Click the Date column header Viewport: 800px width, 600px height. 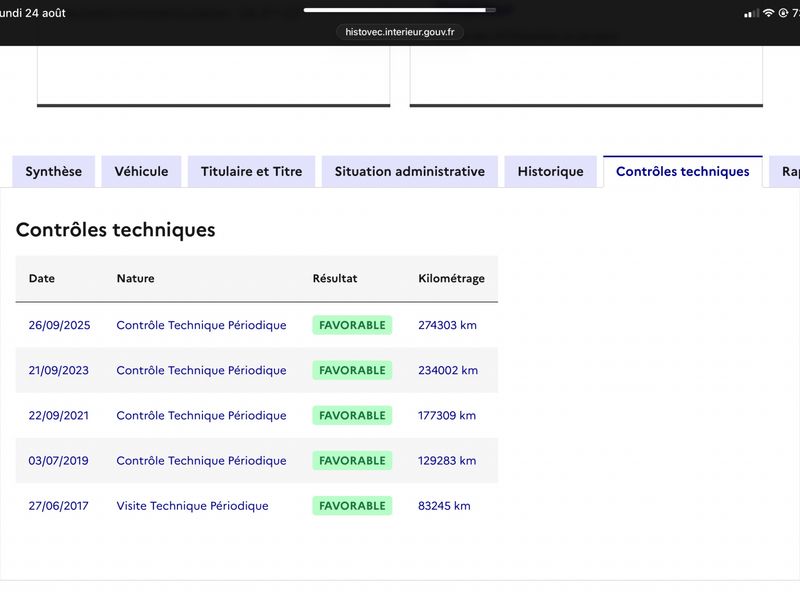click(x=42, y=279)
